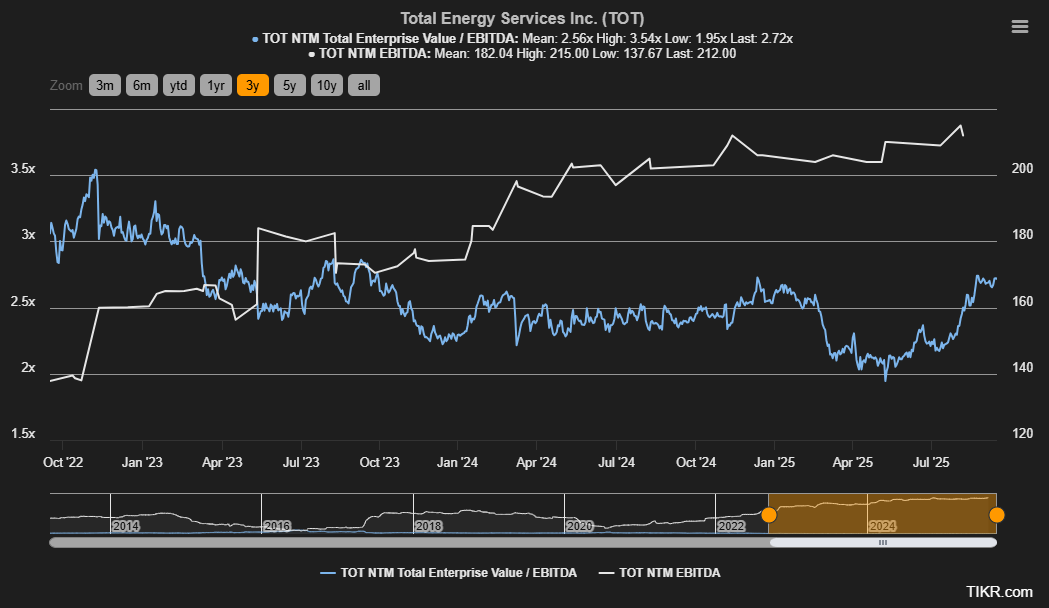Click the Zoom label beside range buttons

[66, 86]
